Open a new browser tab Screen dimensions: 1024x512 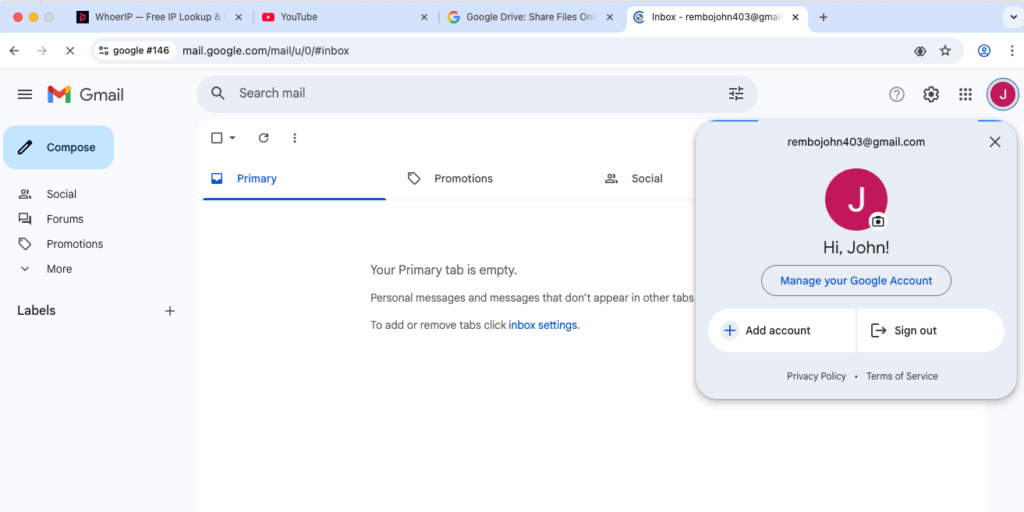[823, 18]
